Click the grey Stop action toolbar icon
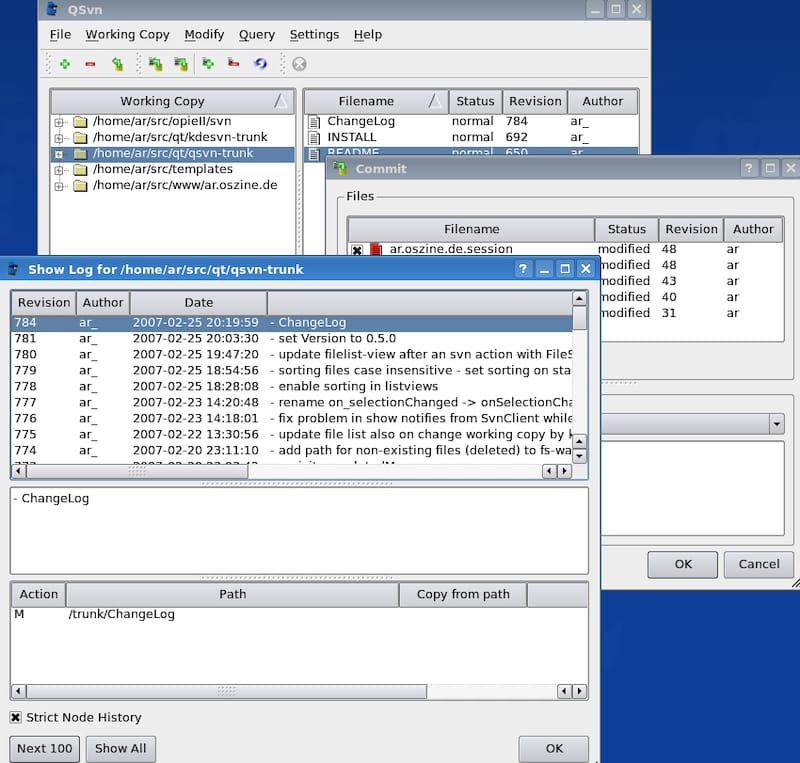This screenshot has width=800, height=763. pyautogui.click(x=299, y=64)
